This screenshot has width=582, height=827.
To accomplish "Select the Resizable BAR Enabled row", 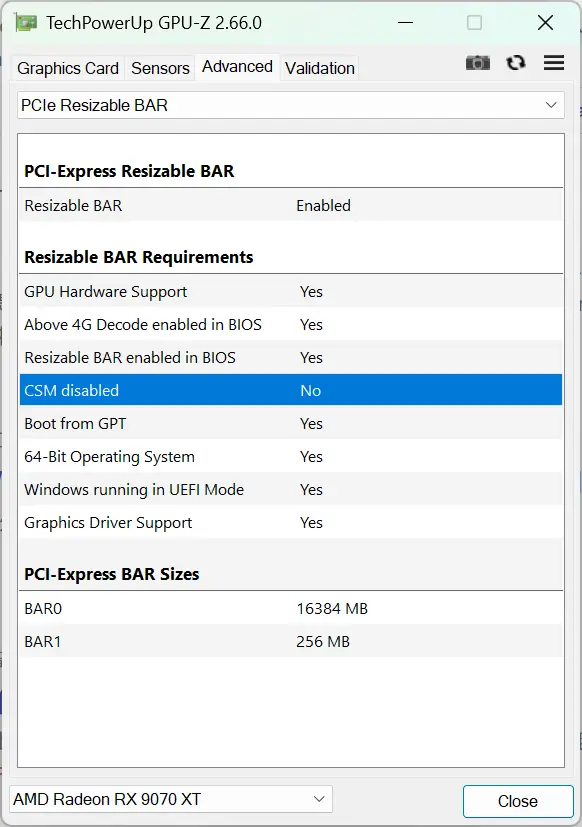I will [291, 205].
